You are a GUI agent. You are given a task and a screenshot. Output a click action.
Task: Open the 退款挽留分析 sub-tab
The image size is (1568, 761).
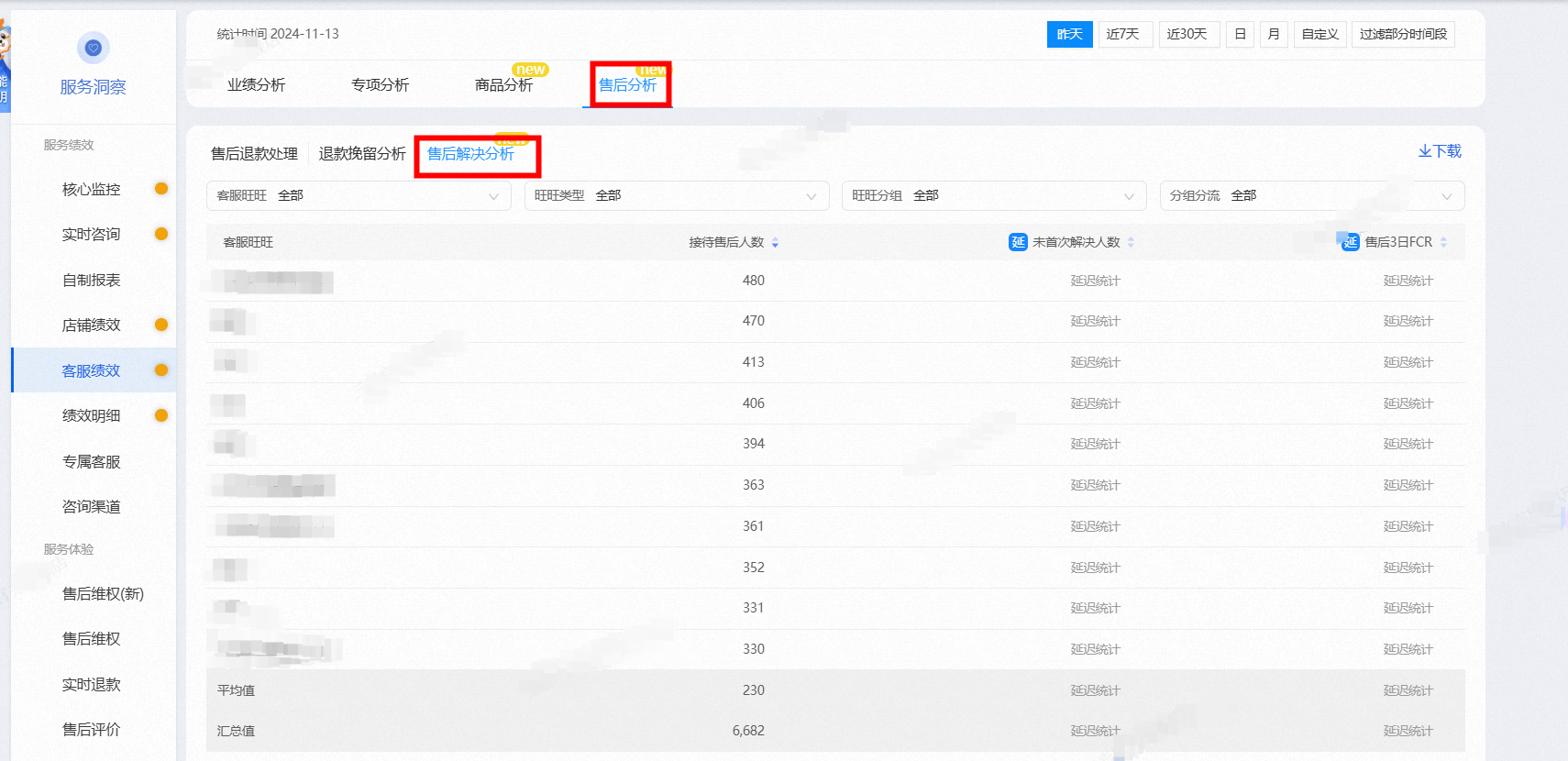(362, 154)
